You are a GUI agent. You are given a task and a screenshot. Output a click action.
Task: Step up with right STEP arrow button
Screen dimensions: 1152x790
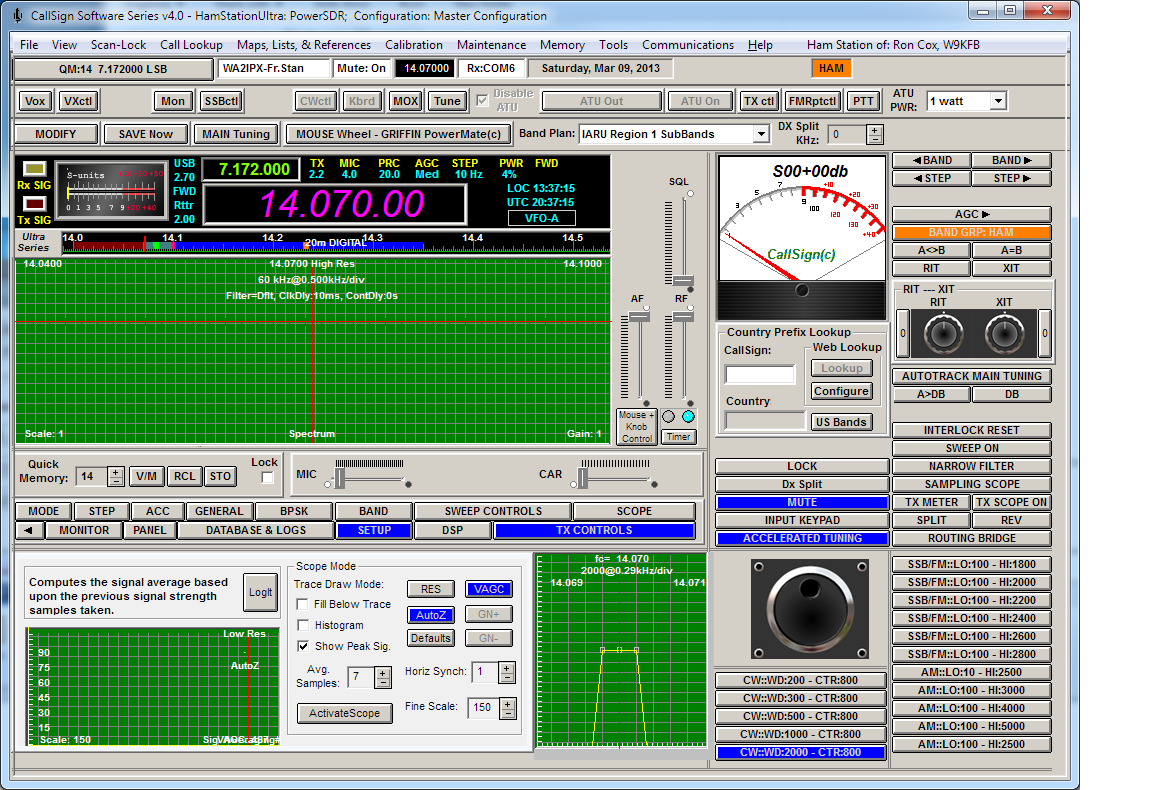(x=1012, y=179)
